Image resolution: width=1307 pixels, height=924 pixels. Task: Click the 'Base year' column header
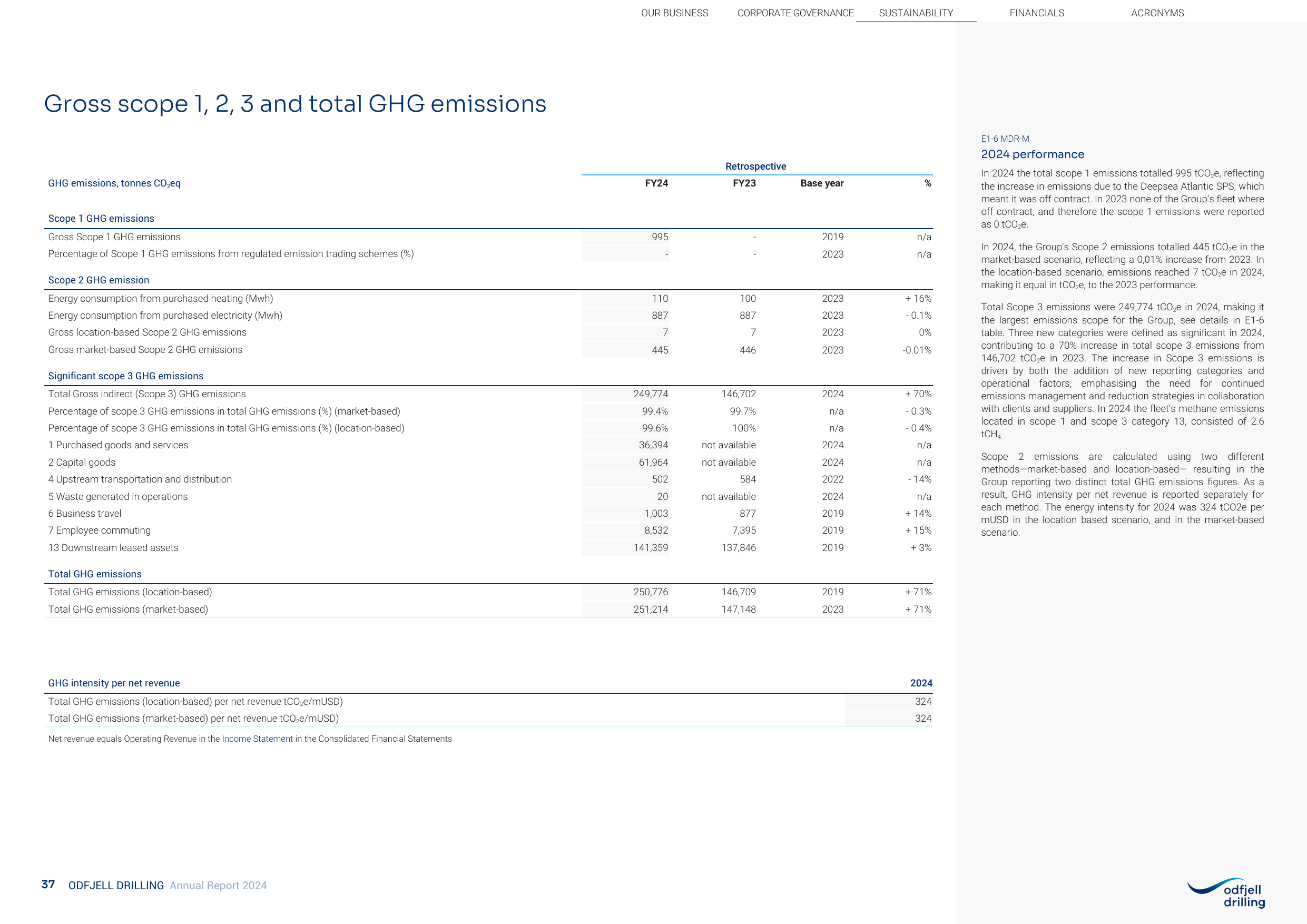click(822, 183)
